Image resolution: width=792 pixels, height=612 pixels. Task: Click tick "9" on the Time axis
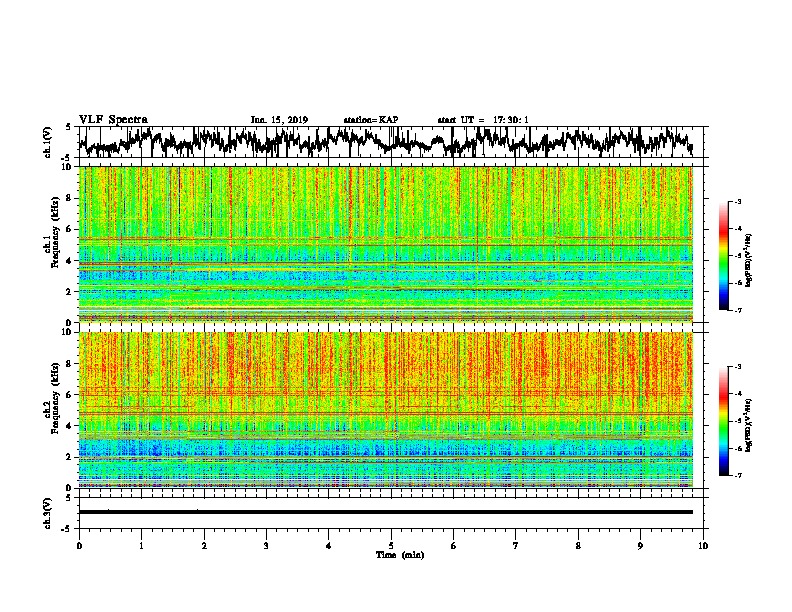640,546
